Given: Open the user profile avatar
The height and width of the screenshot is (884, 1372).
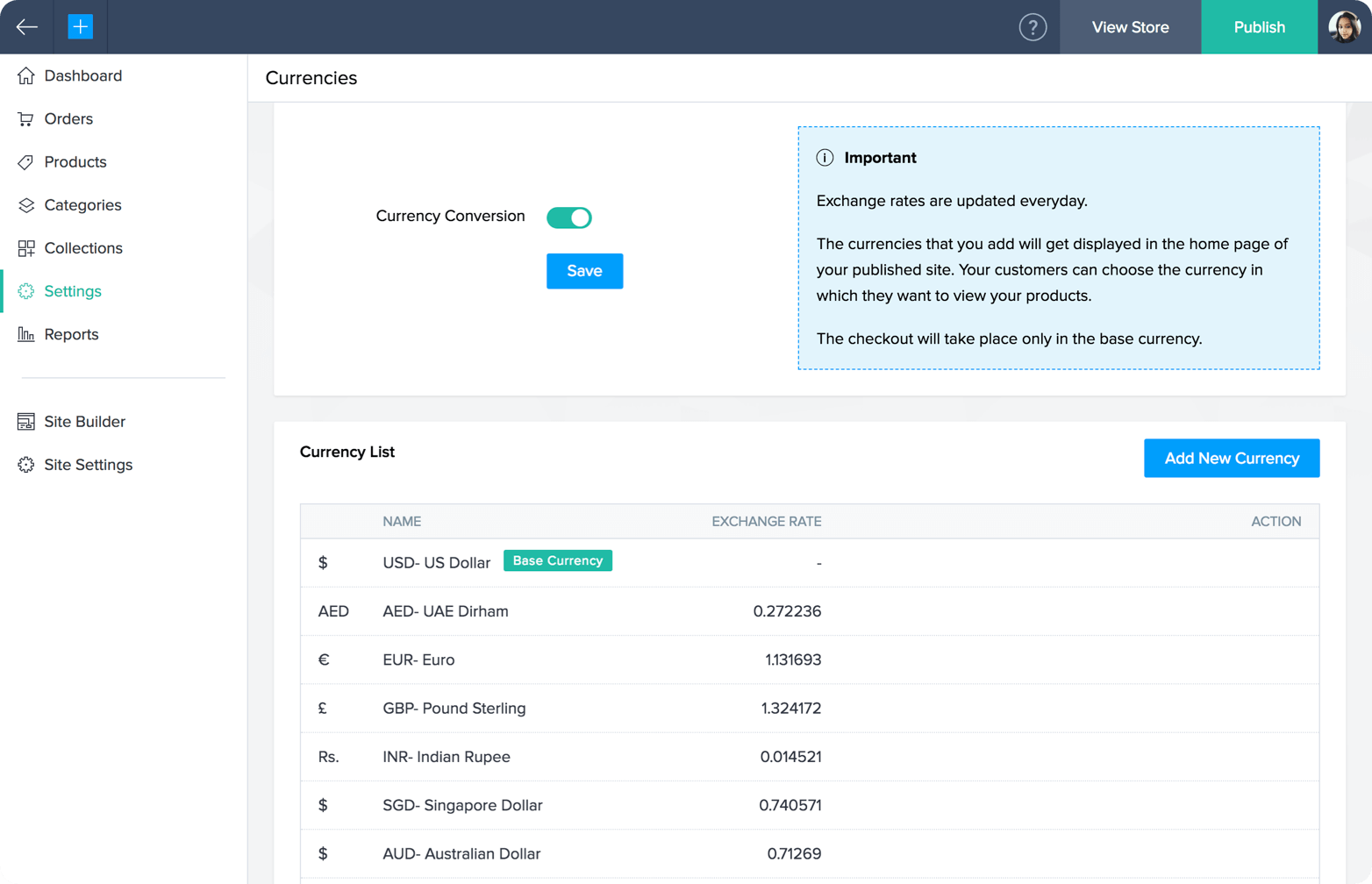Looking at the screenshot, I should pyautogui.click(x=1343, y=27).
